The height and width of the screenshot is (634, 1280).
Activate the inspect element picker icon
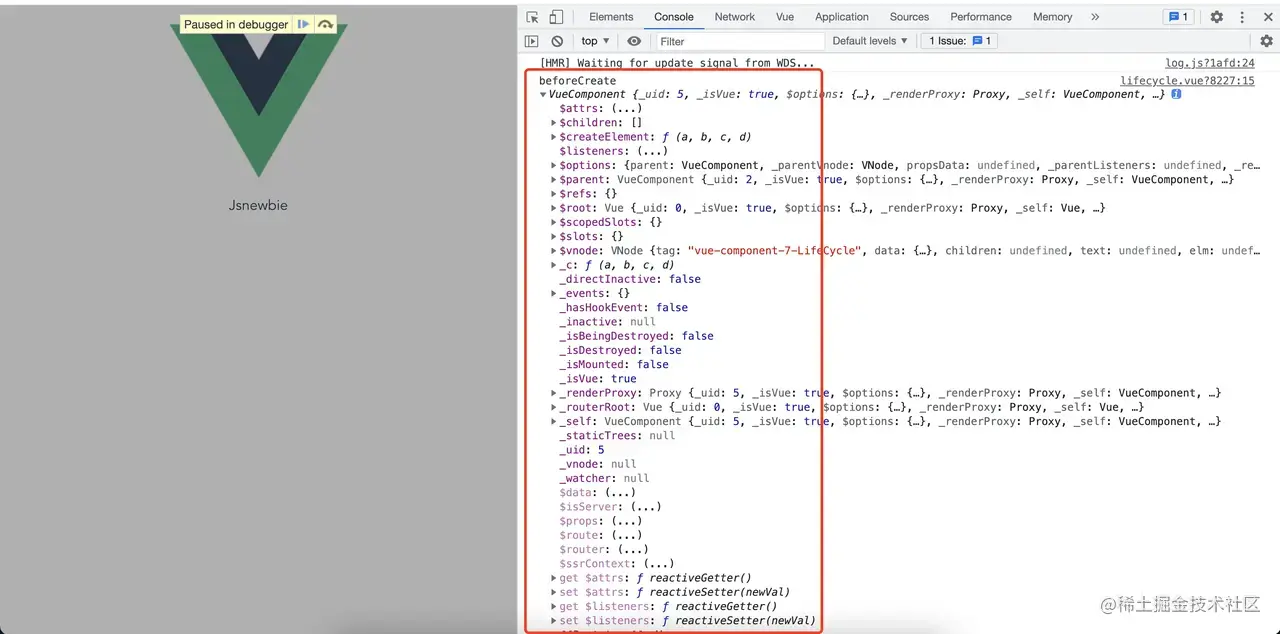click(x=533, y=17)
